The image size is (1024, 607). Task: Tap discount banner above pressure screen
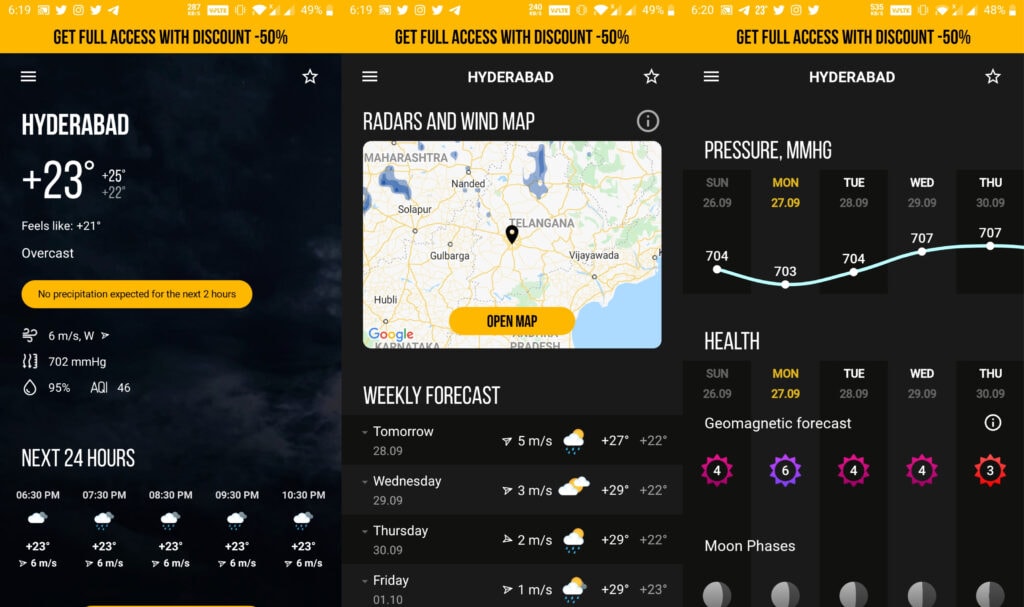point(854,37)
